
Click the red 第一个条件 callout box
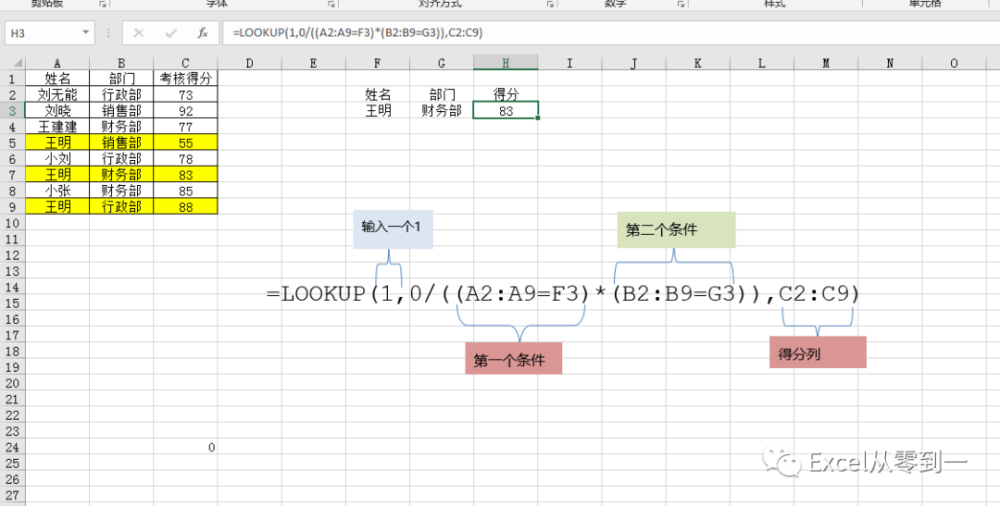[x=513, y=358]
